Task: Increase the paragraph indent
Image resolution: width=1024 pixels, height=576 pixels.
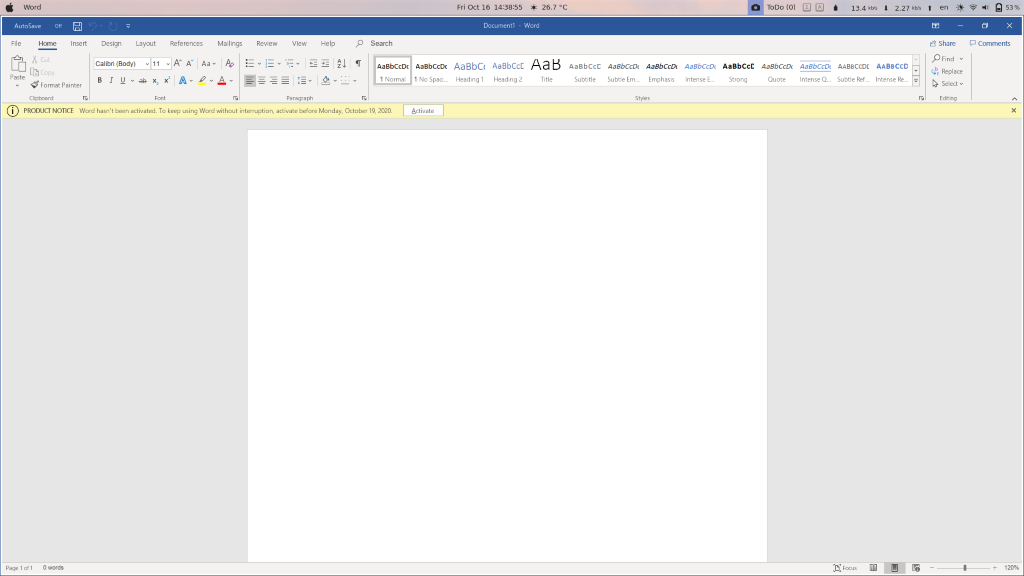Action: [325, 63]
